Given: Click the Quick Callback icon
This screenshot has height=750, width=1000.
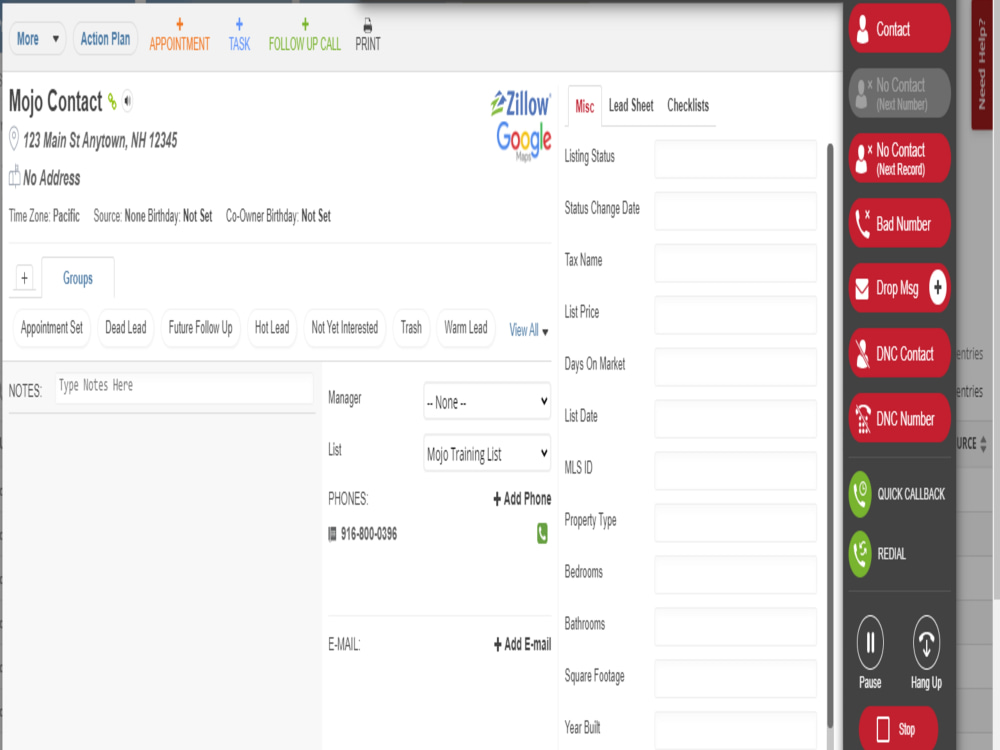Looking at the screenshot, I should point(860,494).
